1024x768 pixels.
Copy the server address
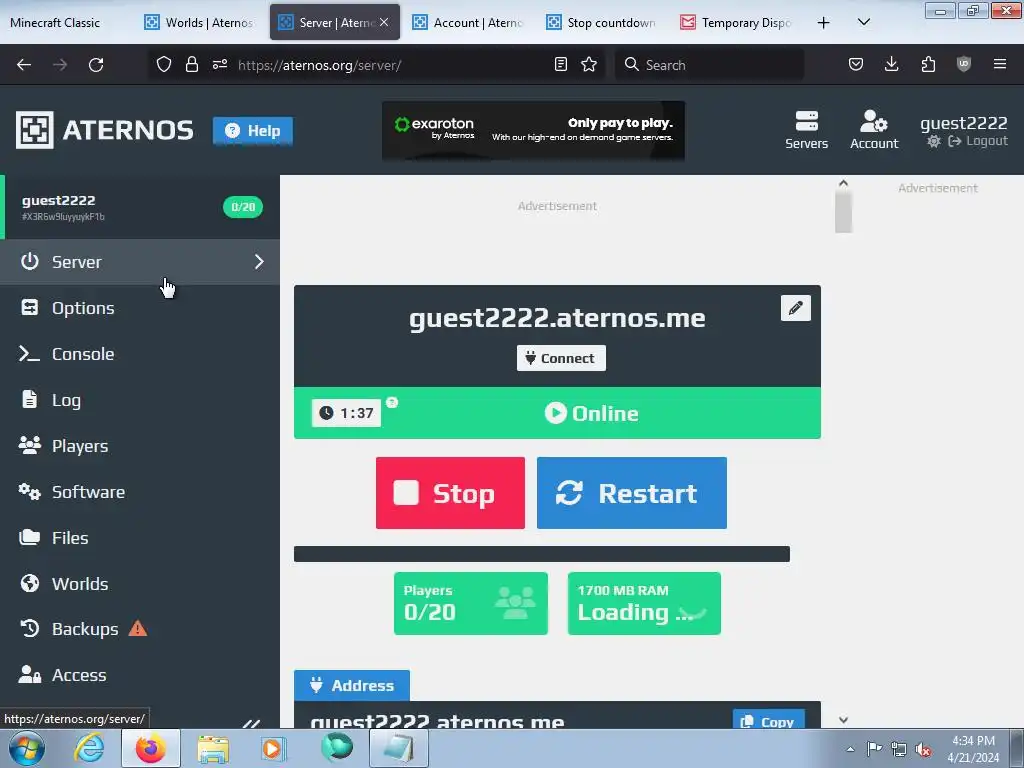(769, 720)
